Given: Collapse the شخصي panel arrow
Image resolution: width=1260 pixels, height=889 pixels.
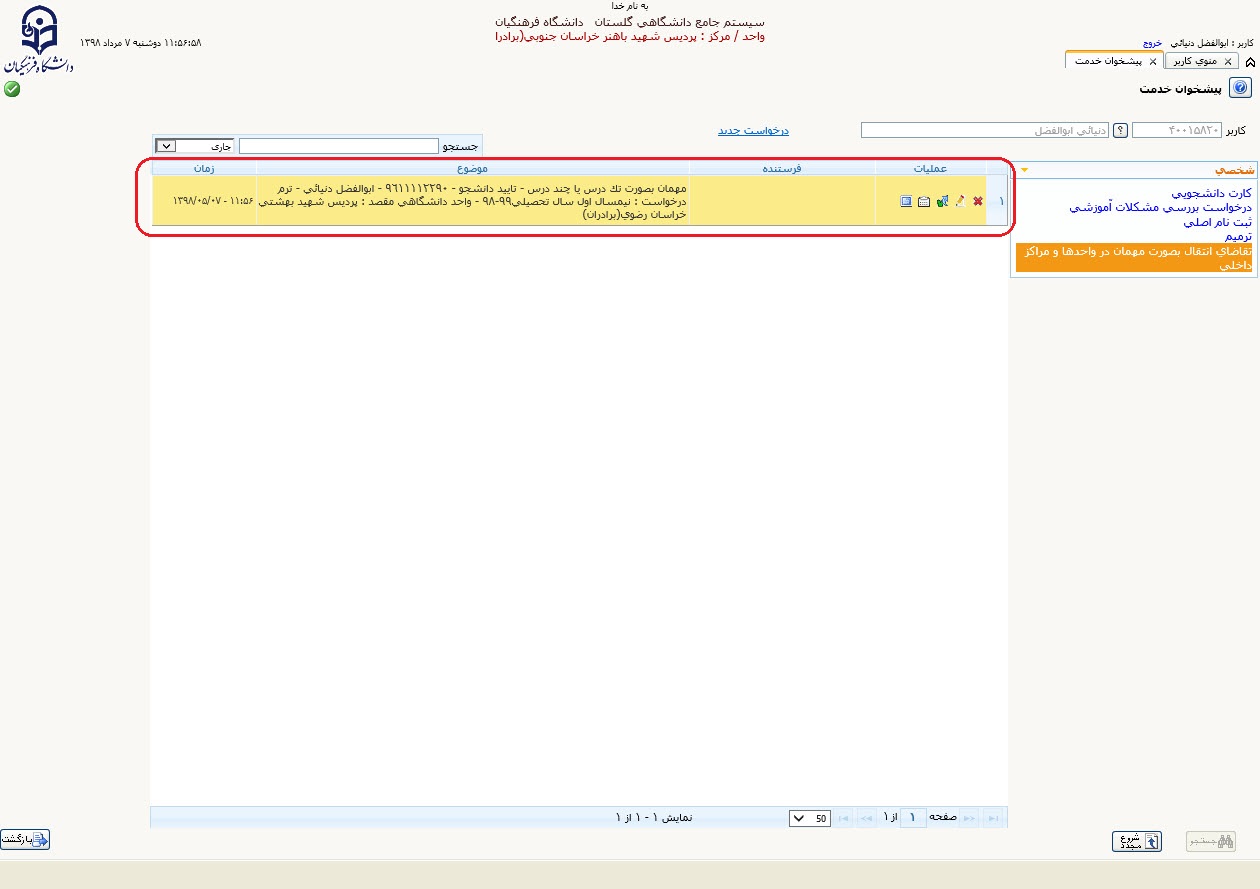Looking at the screenshot, I should (x=1023, y=170).
